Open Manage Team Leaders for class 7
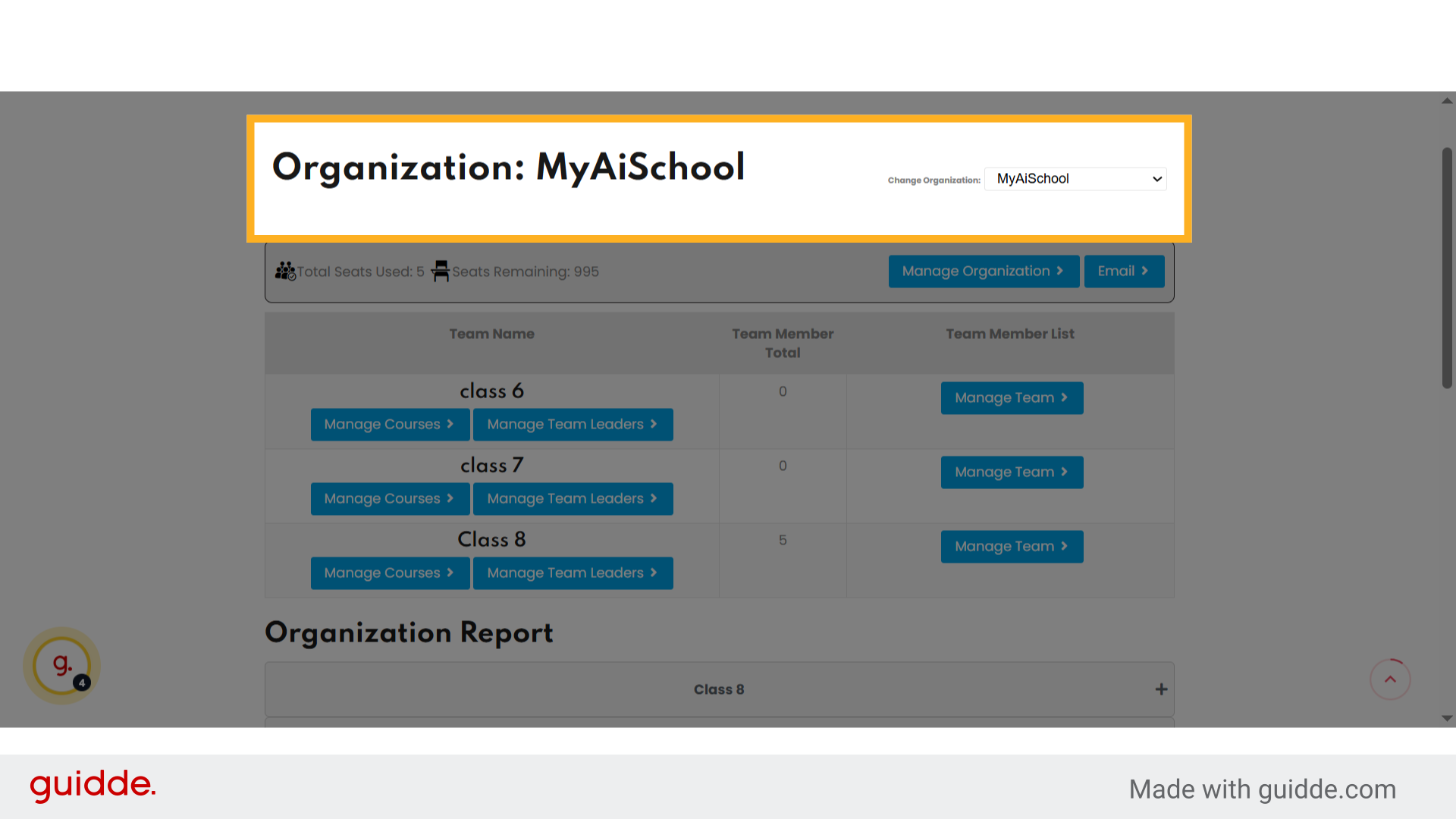This screenshot has height=819, width=1456. click(x=573, y=498)
